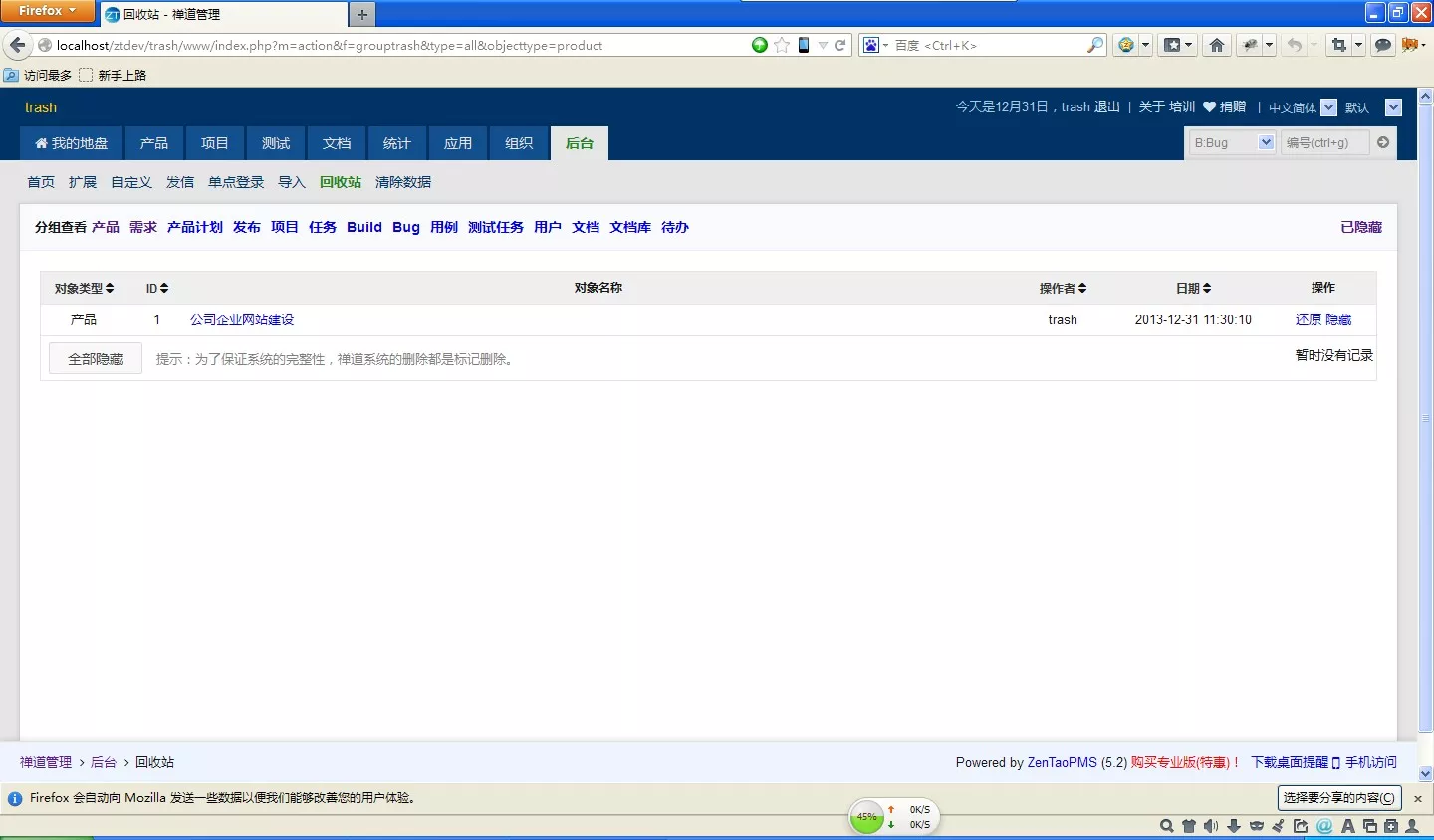Switch to the 测试 main tab
Screen dimensions: 1434x840
276,143
